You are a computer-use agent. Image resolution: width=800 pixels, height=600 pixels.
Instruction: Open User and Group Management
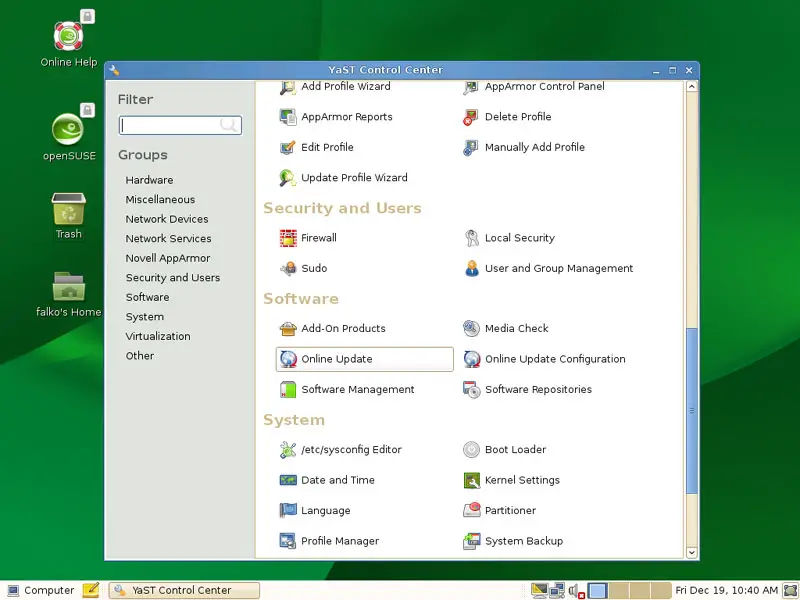click(548, 268)
